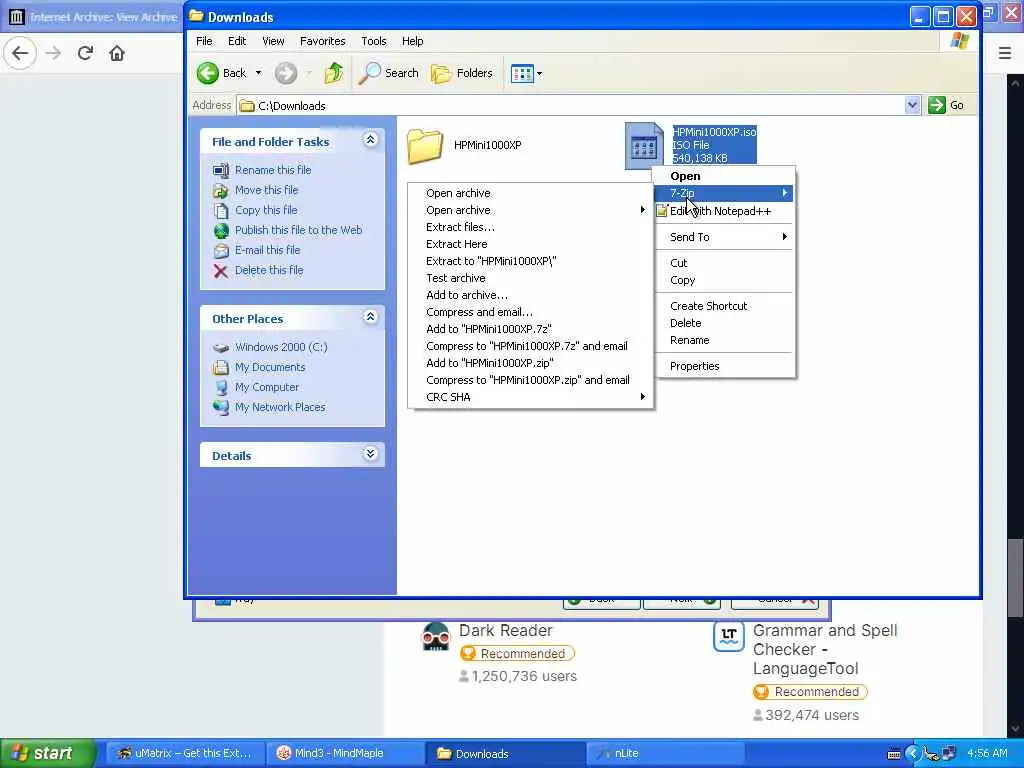Click the green Go arrow button

[937, 105]
